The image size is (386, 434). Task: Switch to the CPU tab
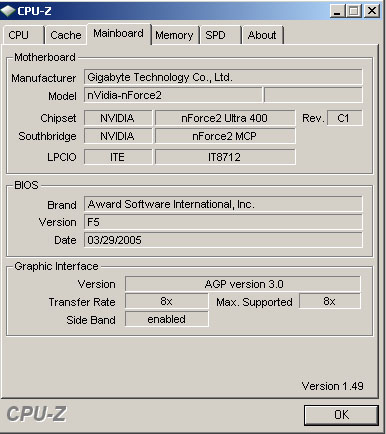(23, 35)
